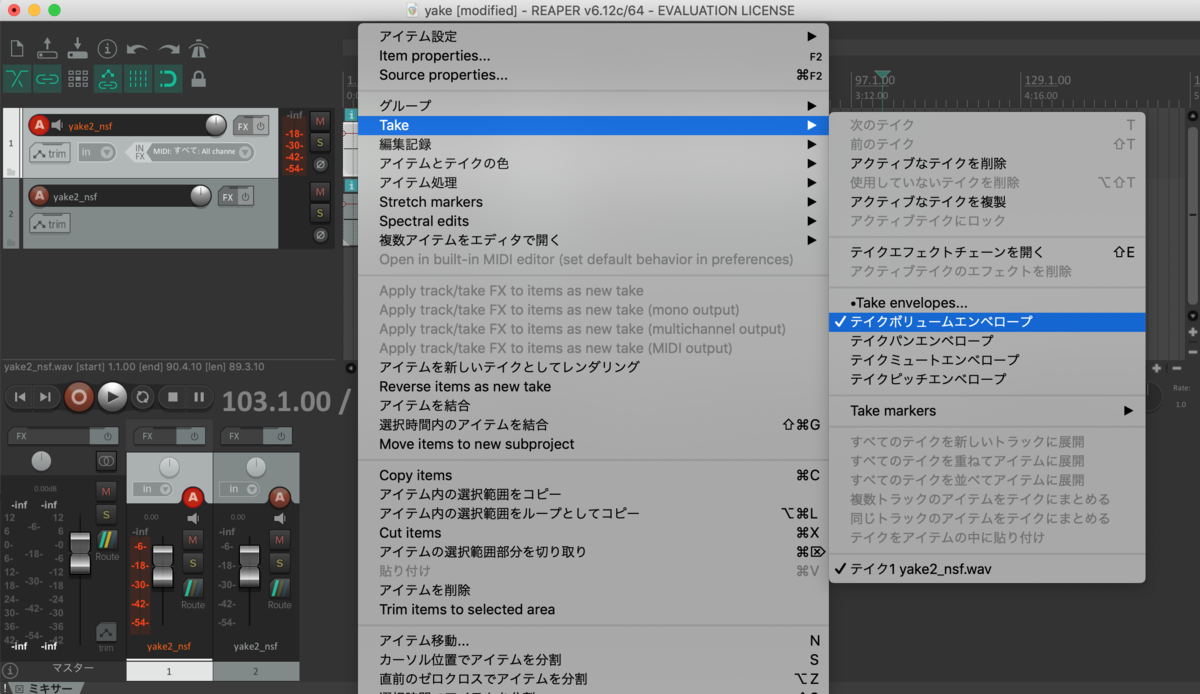Click master volume fader in mixer
The image size is (1200, 694).
80,553
